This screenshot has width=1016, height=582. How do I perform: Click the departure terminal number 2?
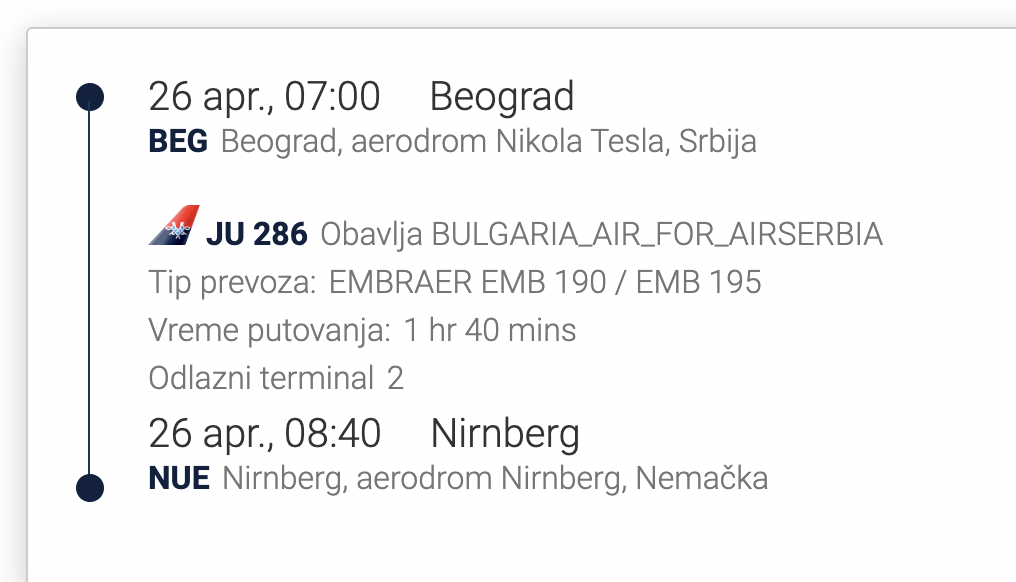(396, 378)
